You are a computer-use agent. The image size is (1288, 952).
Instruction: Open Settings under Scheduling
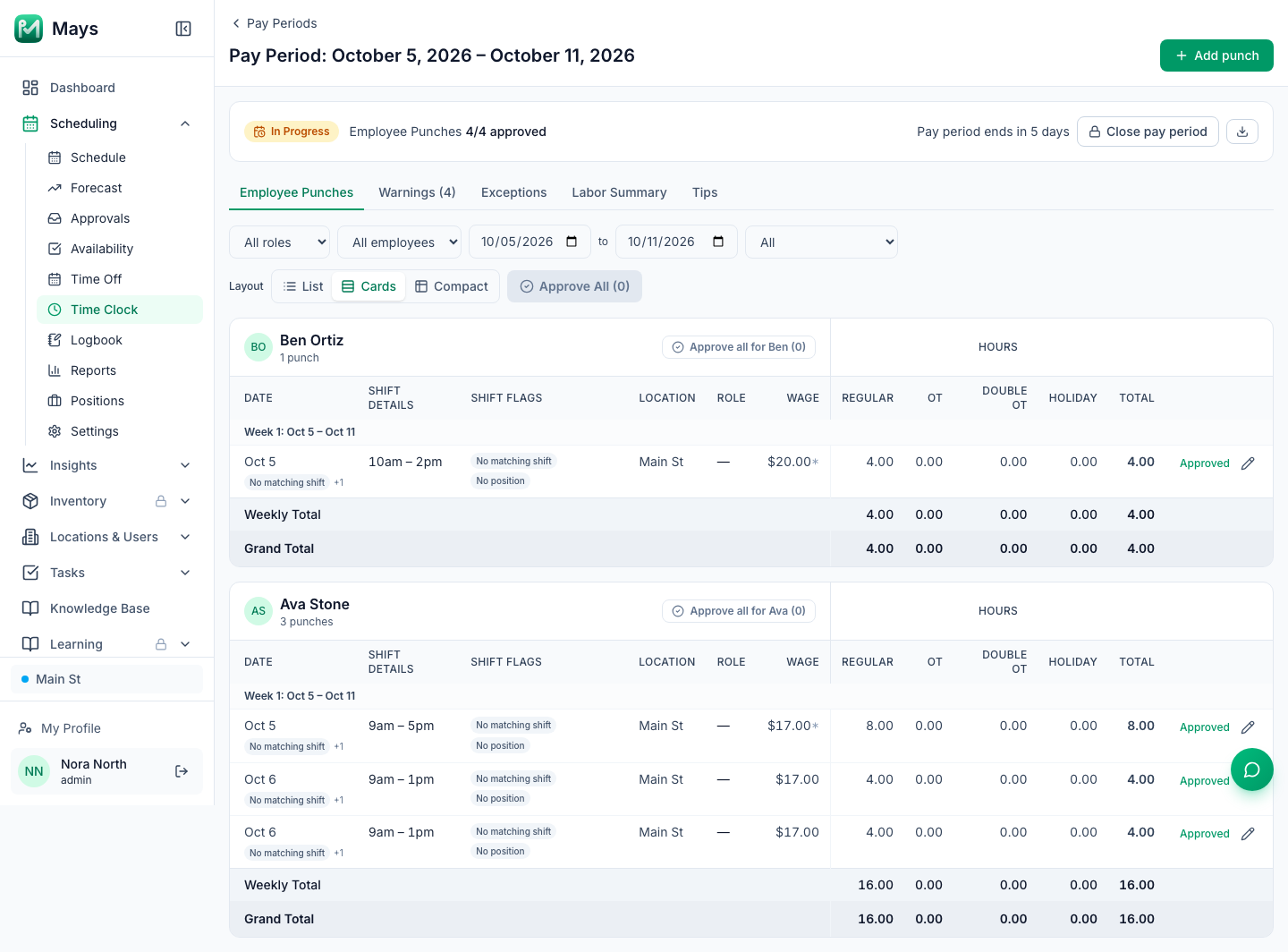coord(120,431)
